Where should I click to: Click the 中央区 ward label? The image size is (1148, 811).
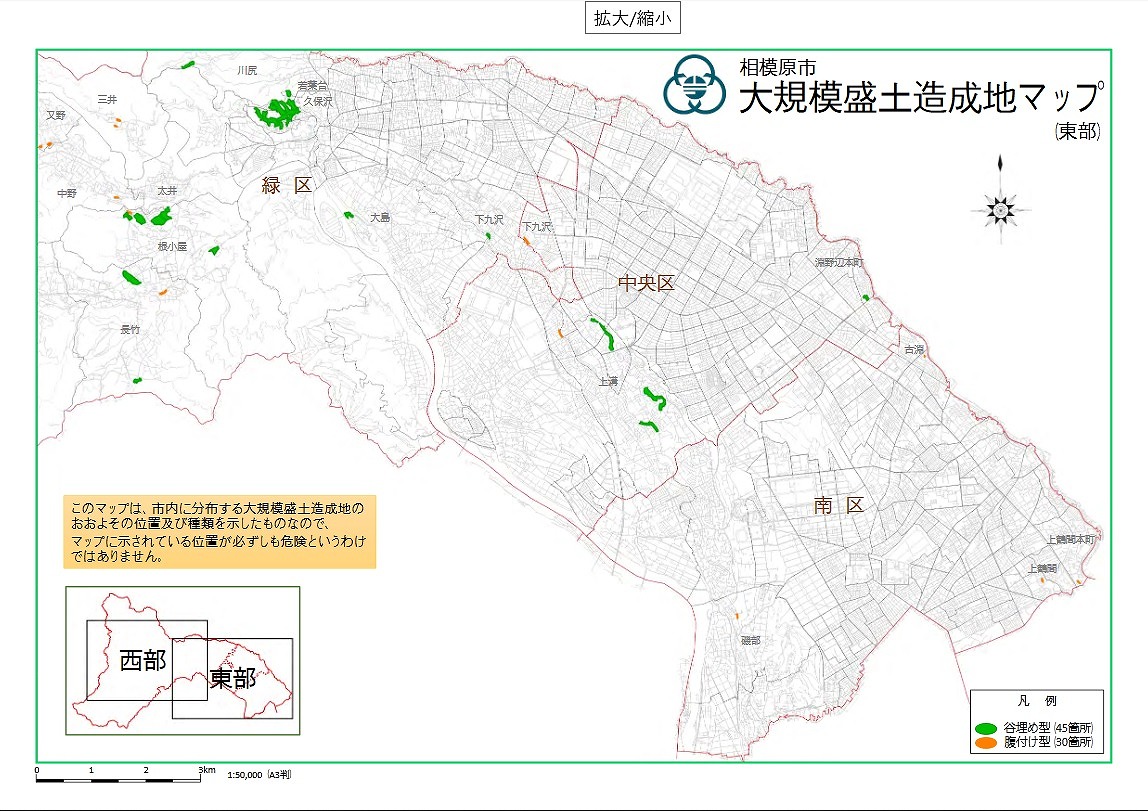pyautogui.click(x=646, y=284)
